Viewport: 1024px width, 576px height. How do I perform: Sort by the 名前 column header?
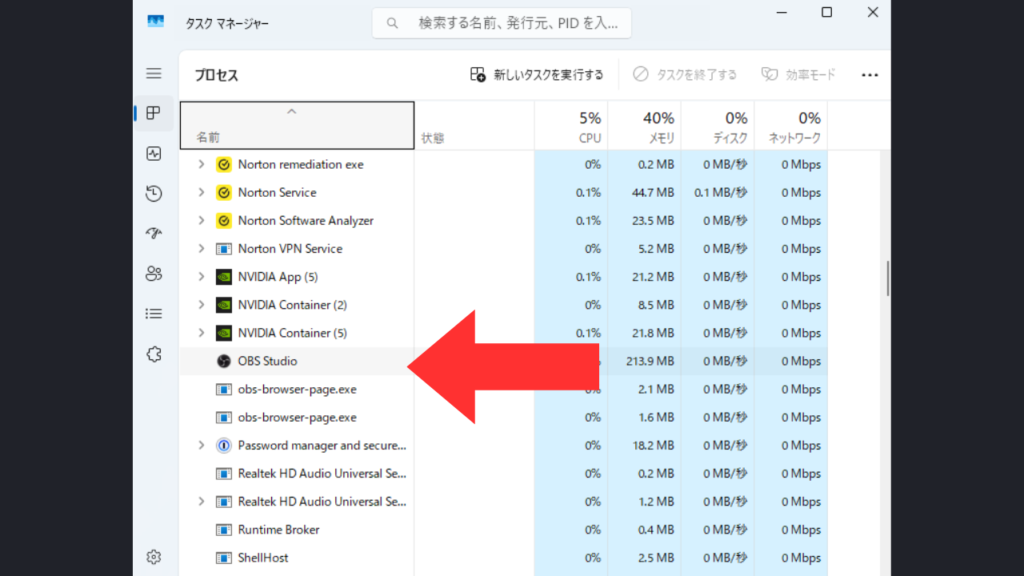click(x=297, y=125)
